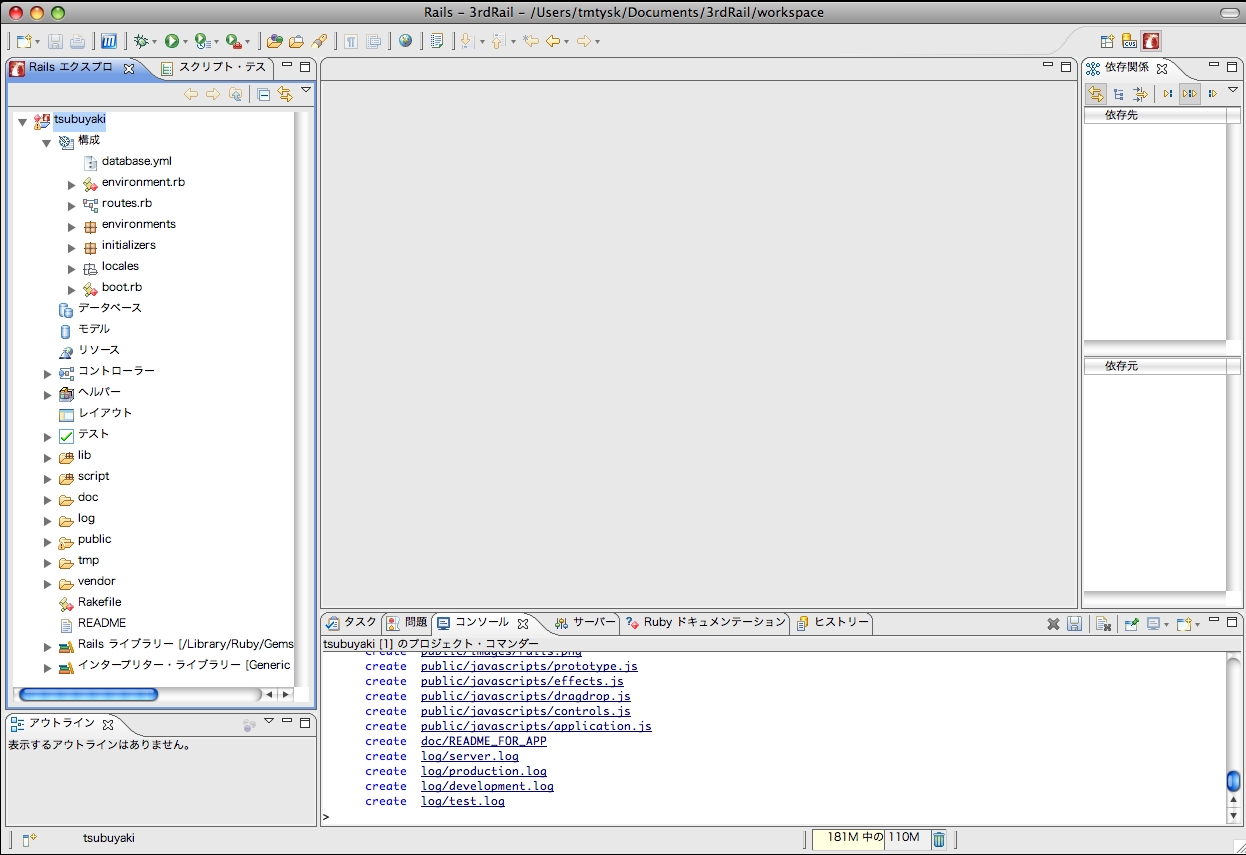The image size is (1246, 855).
Task: Toggle dependency arrows icon in 依存関係 view
Action: pos(1096,93)
